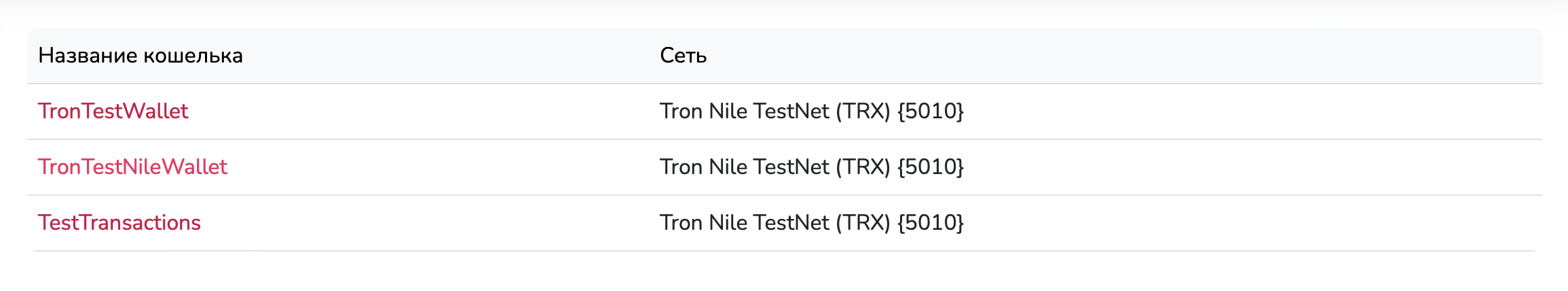Open the TronTestWallet wallet link
1568x291 pixels.
pyautogui.click(x=113, y=112)
